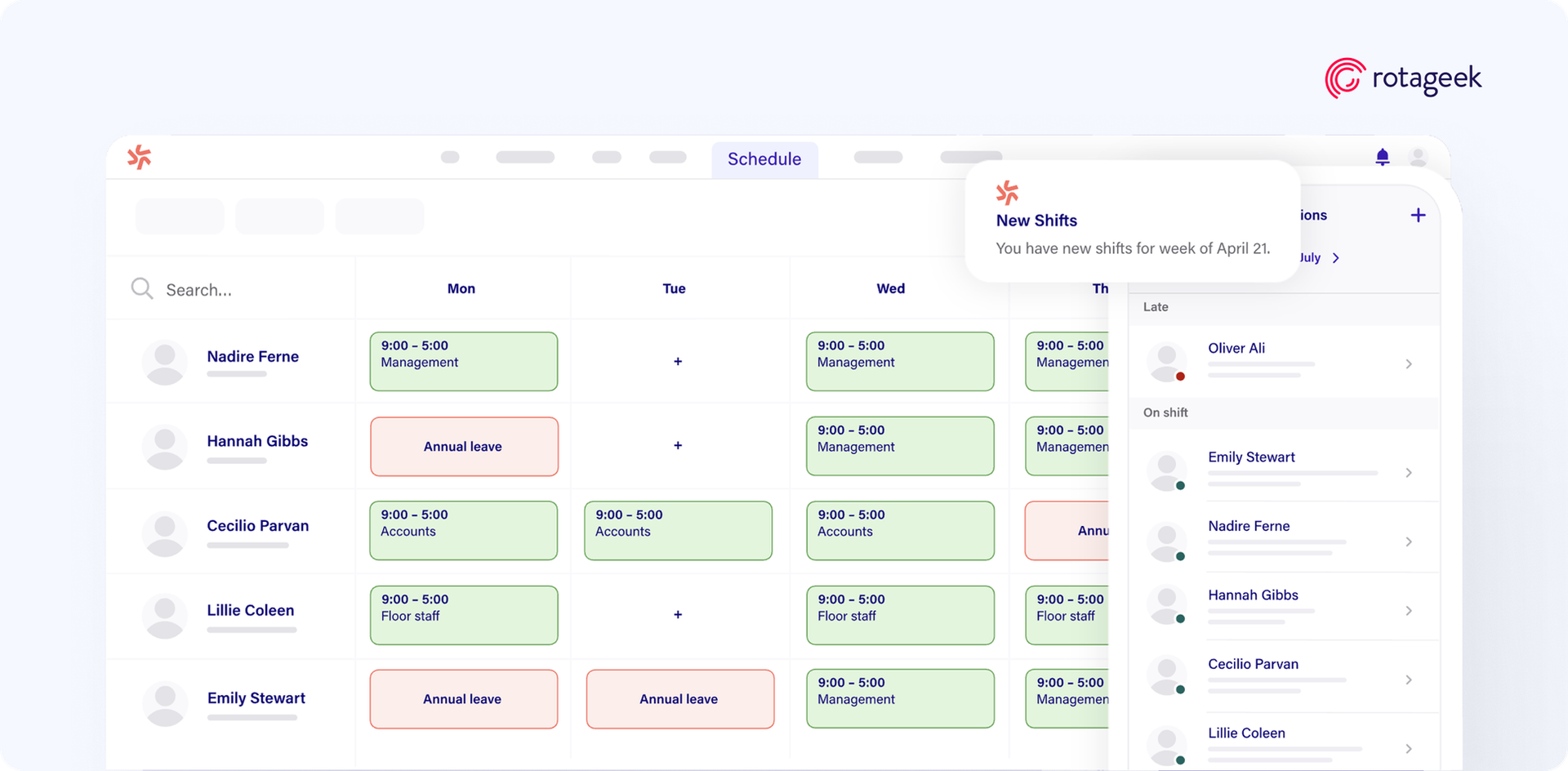The width and height of the screenshot is (1568, 771).
Task: Click the Mon column header
Action: pyautogui.click(x=461, y=288)
